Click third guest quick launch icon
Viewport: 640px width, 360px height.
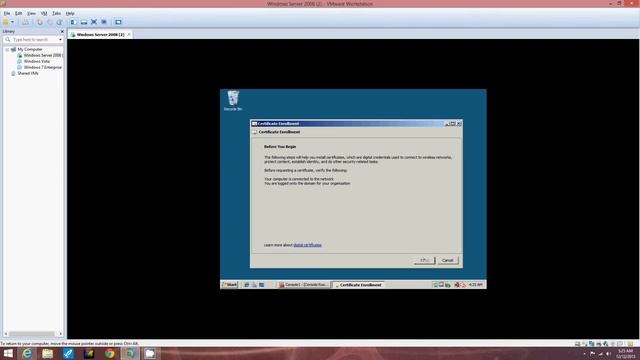point(262,285)
